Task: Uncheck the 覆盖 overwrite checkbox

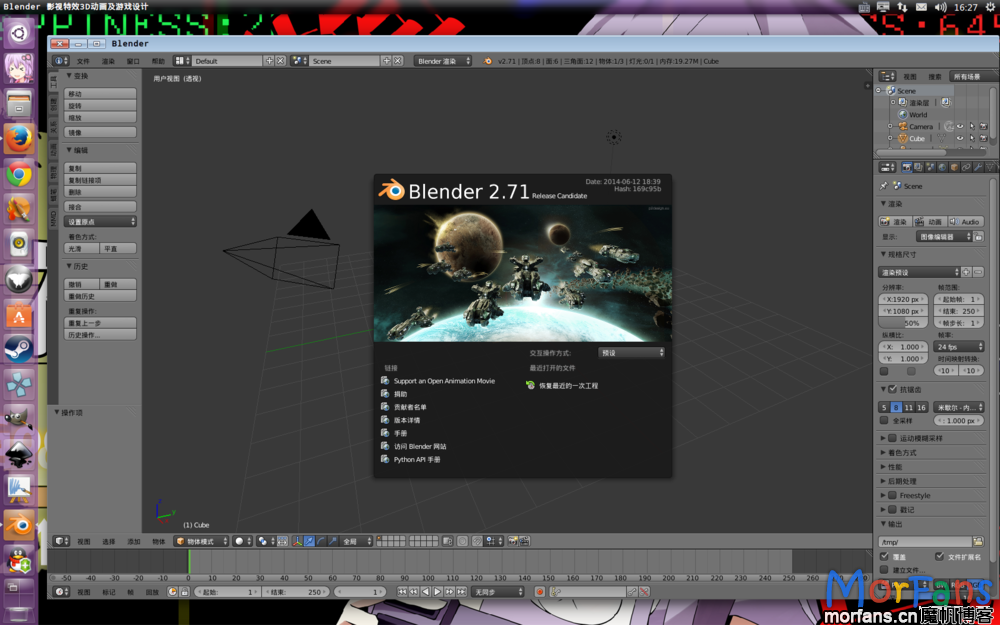Action: (884, 557)
